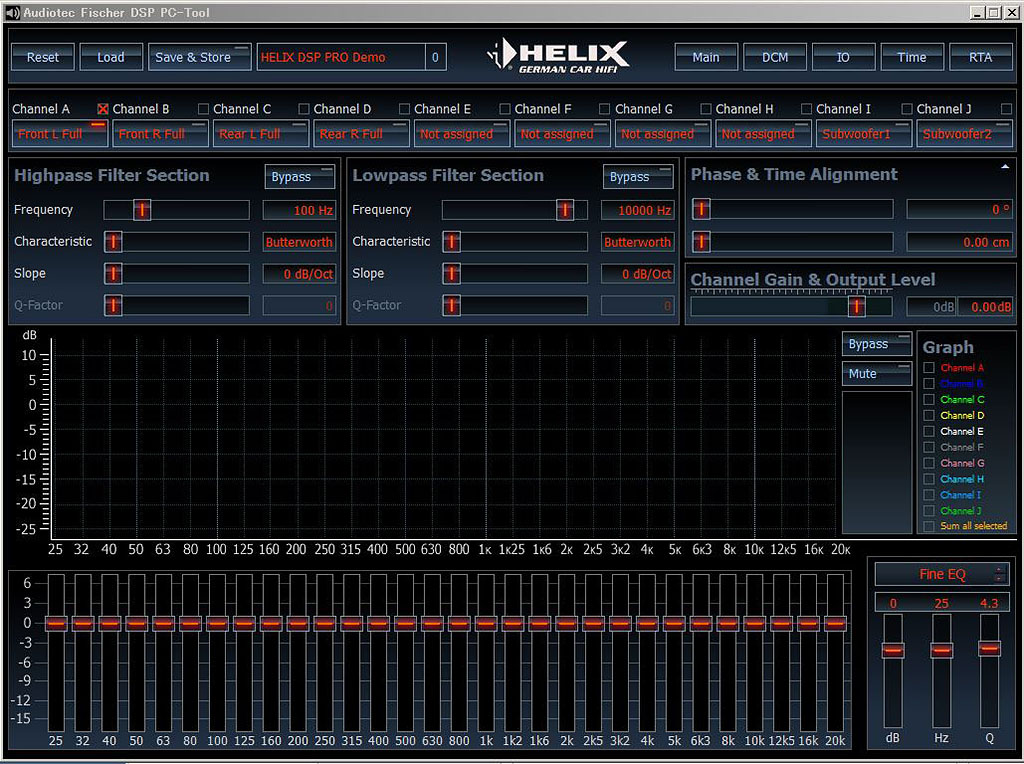Open the title bar speaker icon menu
The height and width of the screenshot is (764, 1024).
[x=12, y=12]
